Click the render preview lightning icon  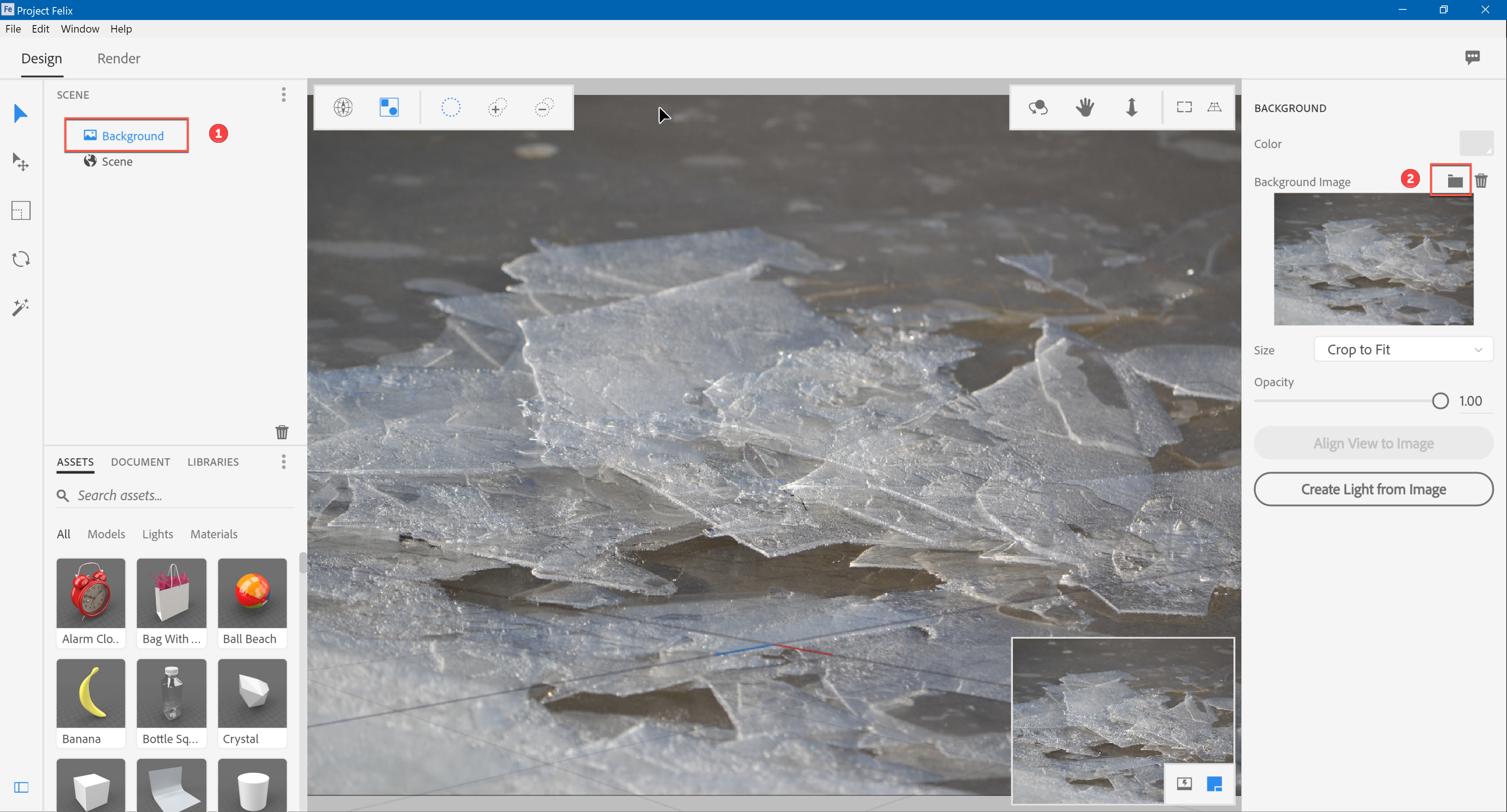(1184, 783)
